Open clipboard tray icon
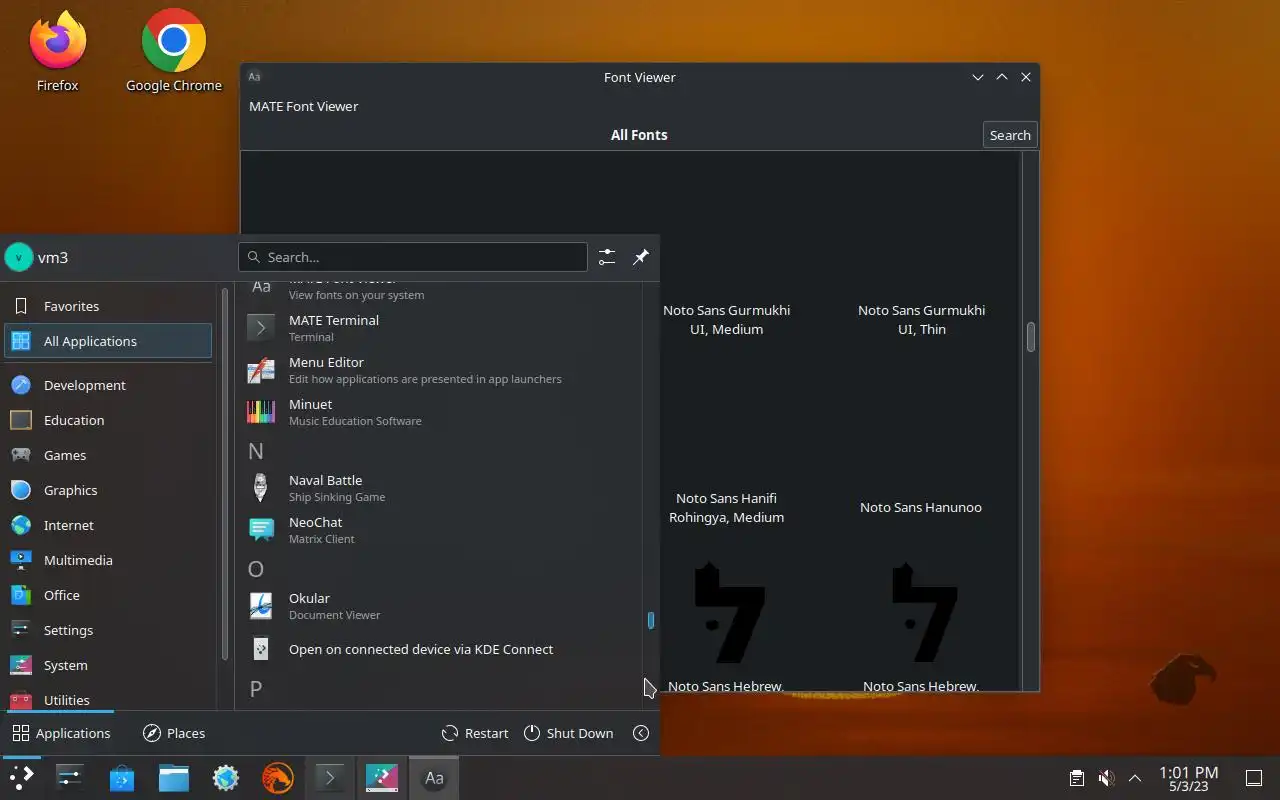The width and height of the screenshot is (1280, 800). tap(1077, 778)
